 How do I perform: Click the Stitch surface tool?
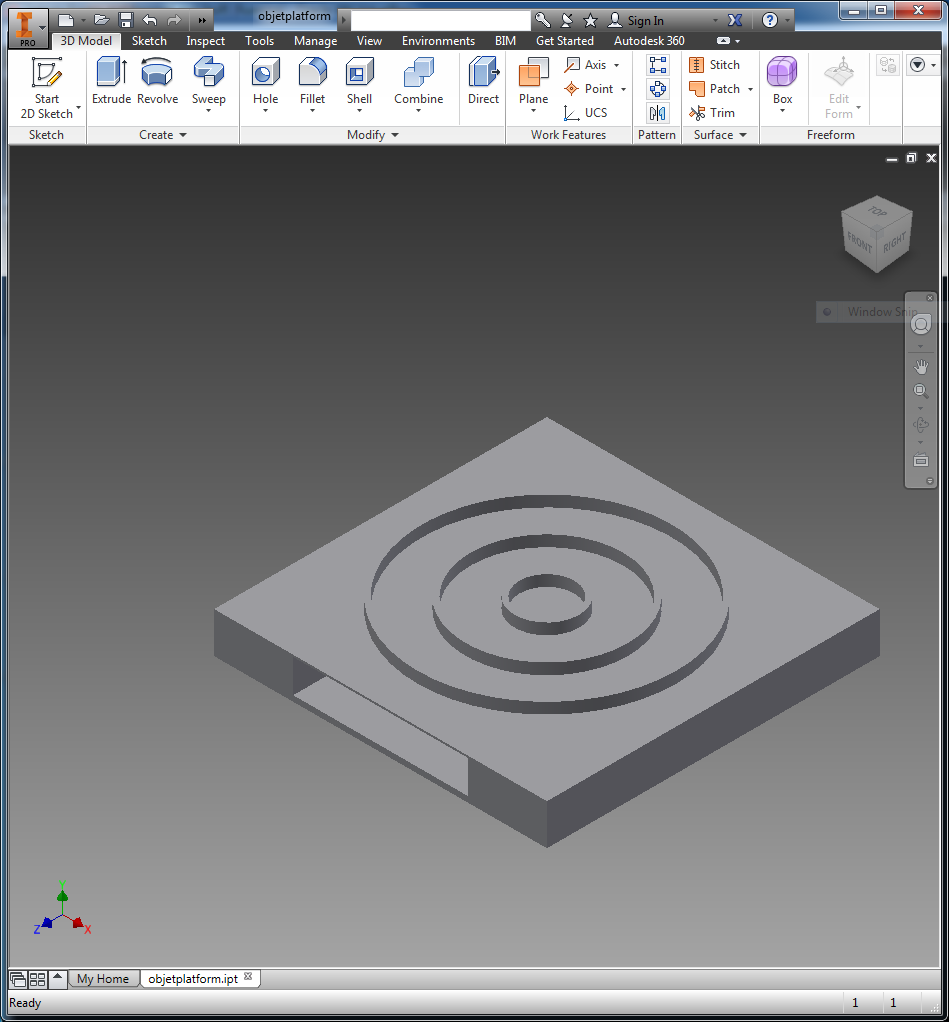point(714,65)
